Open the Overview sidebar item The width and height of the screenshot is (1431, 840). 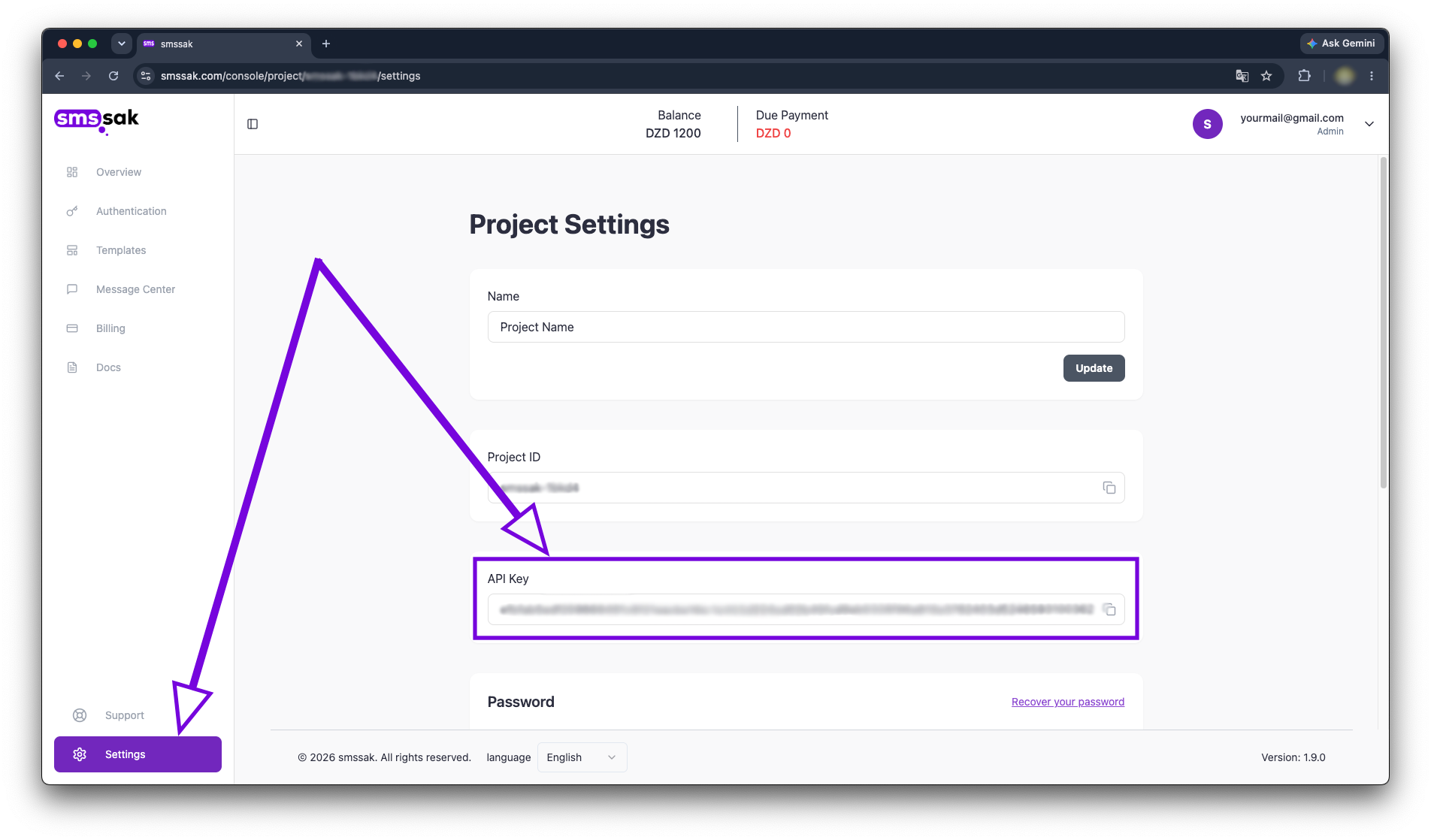click(x=118, y=172)
